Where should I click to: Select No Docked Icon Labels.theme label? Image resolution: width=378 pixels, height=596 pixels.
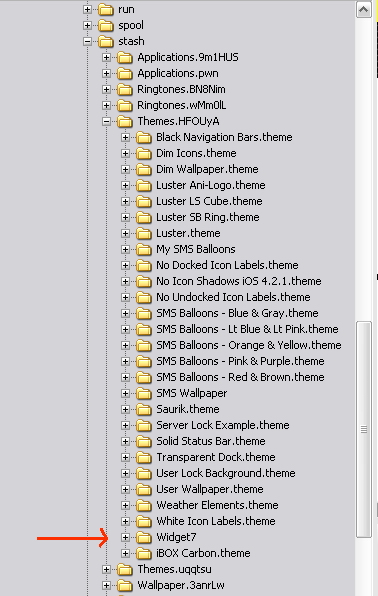tap(227, 265)
